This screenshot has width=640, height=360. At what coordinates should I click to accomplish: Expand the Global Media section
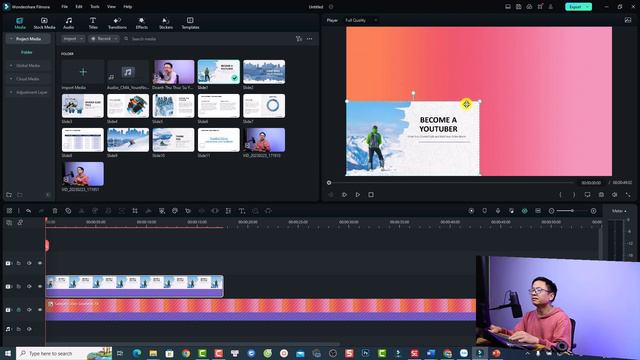point(11,66)
